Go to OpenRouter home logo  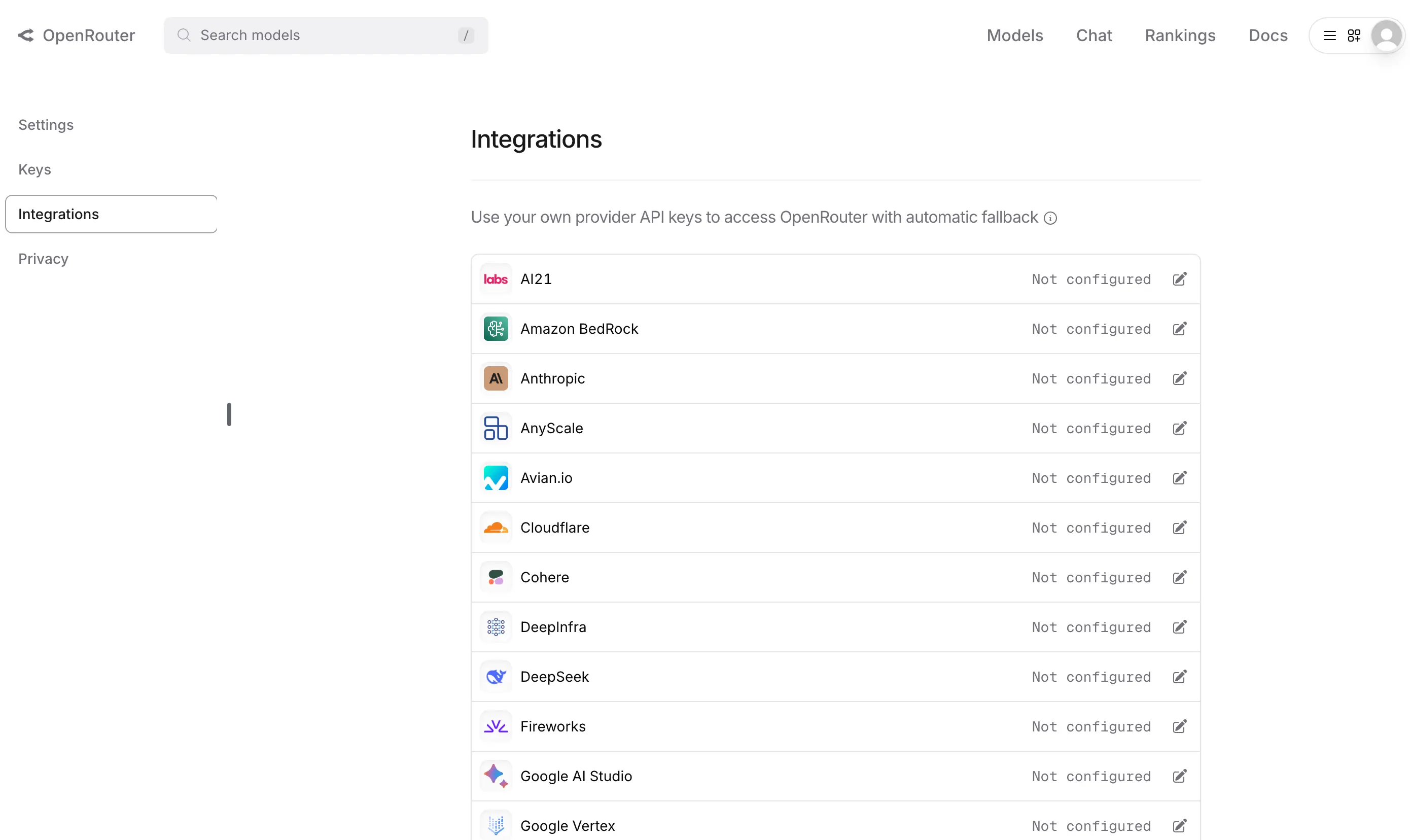click(77, 36)
